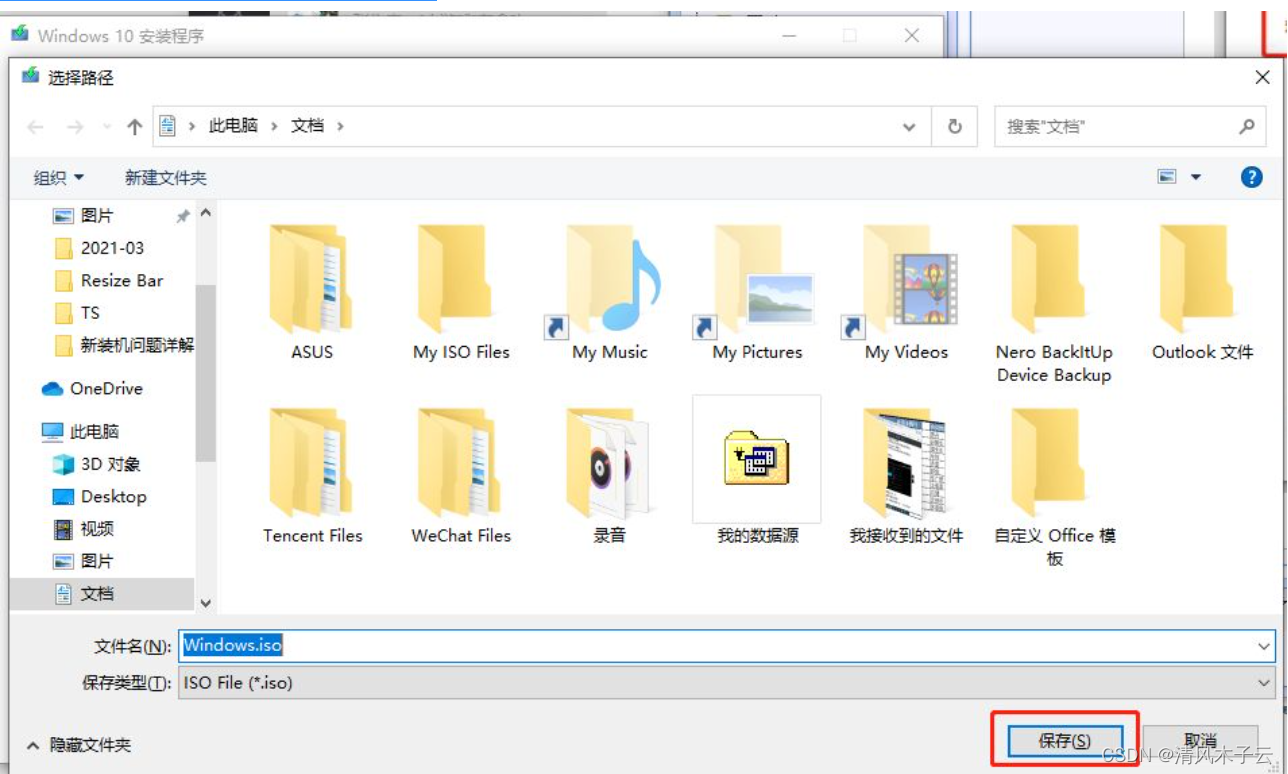
Task: Open the 组织 menu
Action: [59, 178]
